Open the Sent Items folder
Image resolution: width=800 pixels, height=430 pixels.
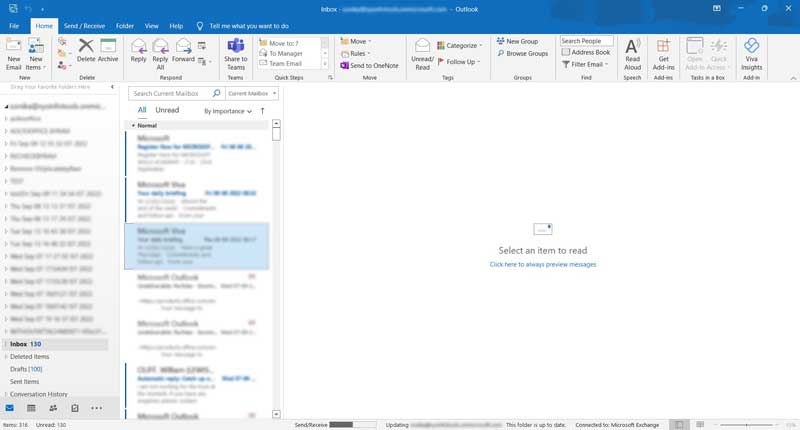coord(24,382)
